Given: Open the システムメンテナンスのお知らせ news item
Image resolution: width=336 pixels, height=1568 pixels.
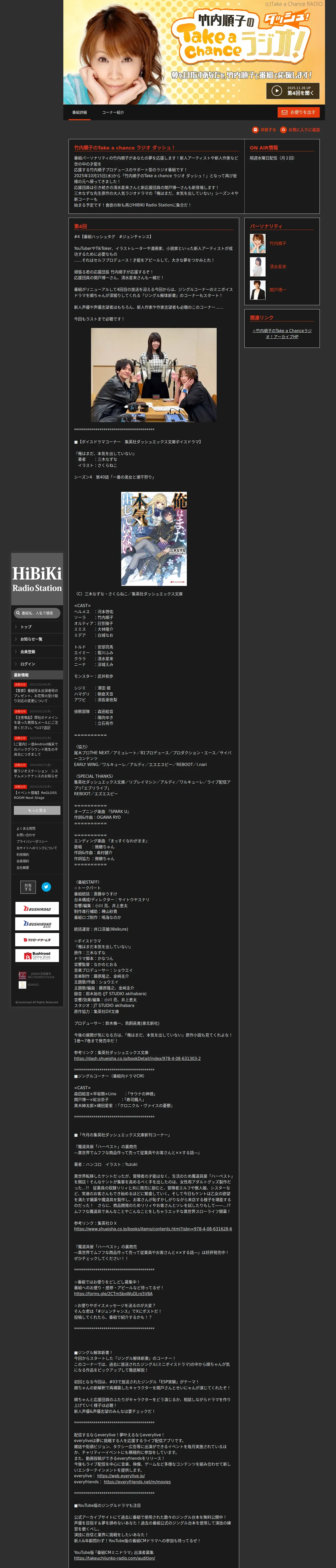Looking at the screenshot, I should (37, 771).
